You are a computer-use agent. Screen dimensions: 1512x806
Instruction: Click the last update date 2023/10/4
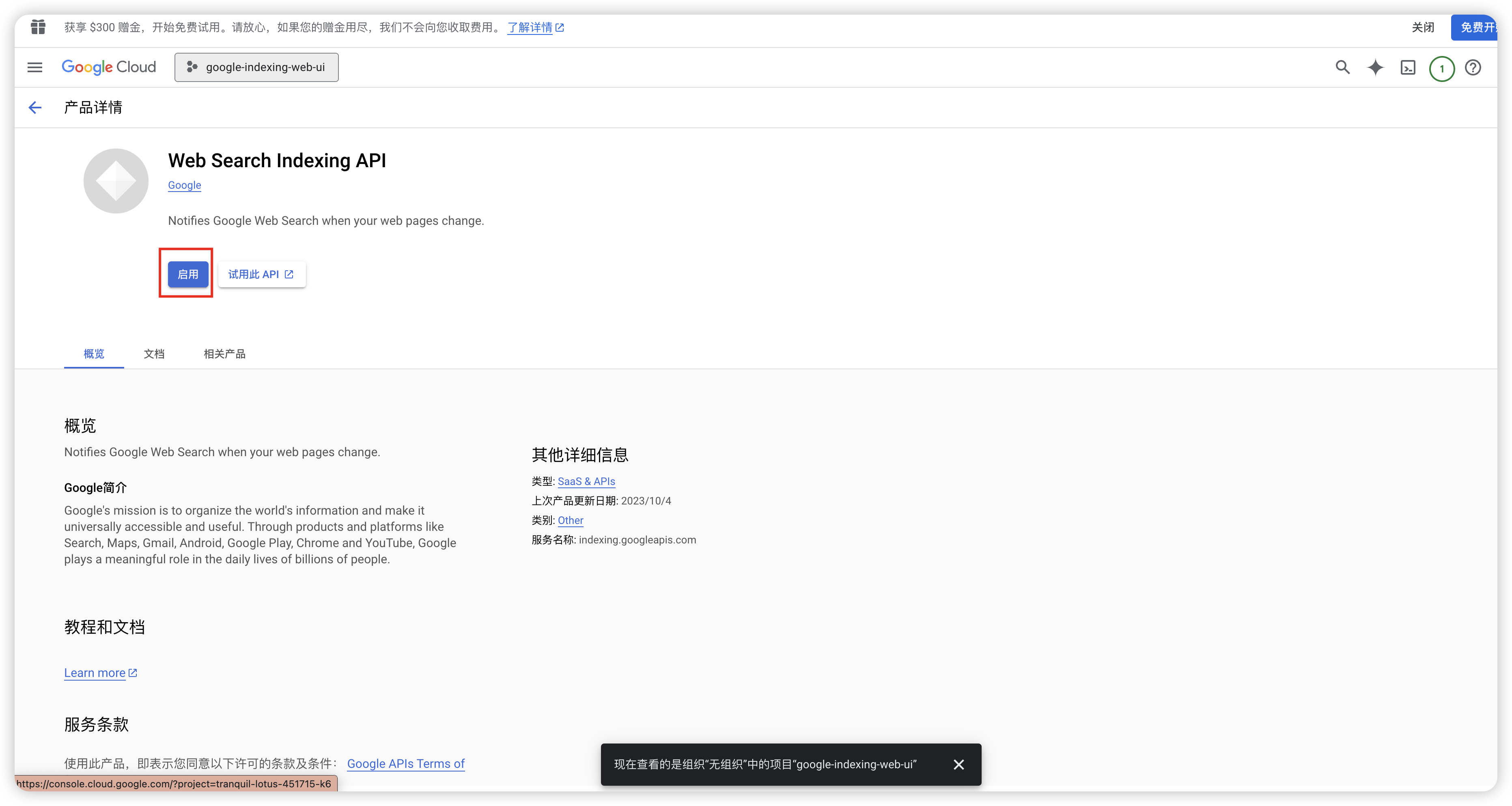tap(646, 501)
